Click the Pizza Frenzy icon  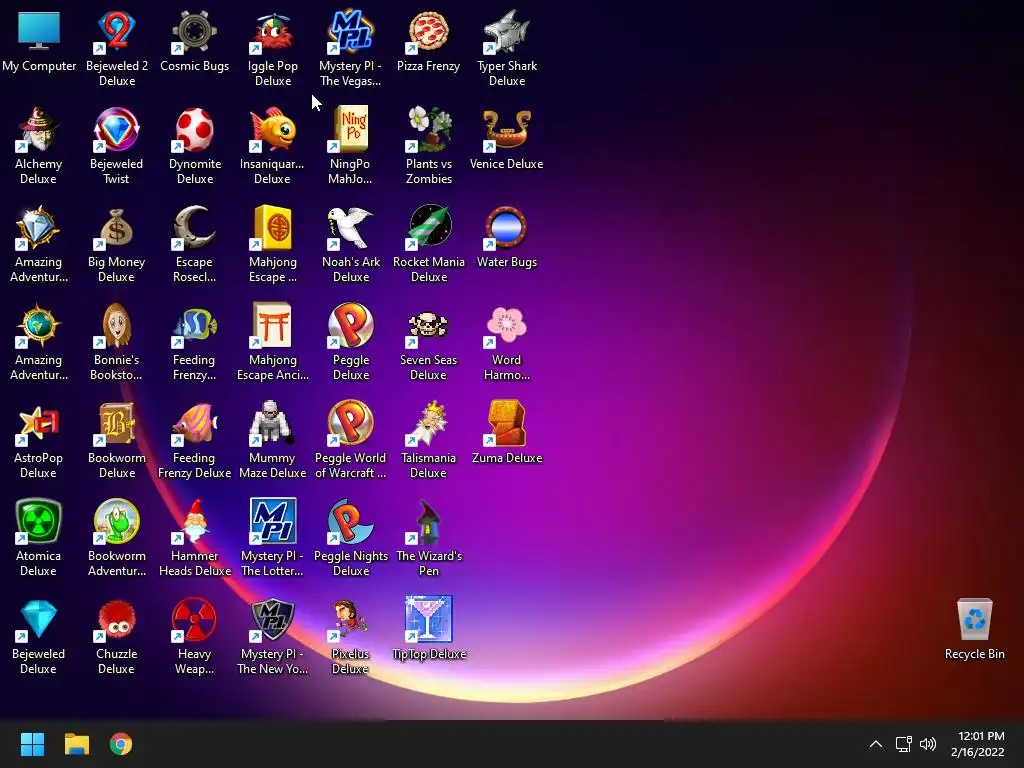[x=428, y=31]
